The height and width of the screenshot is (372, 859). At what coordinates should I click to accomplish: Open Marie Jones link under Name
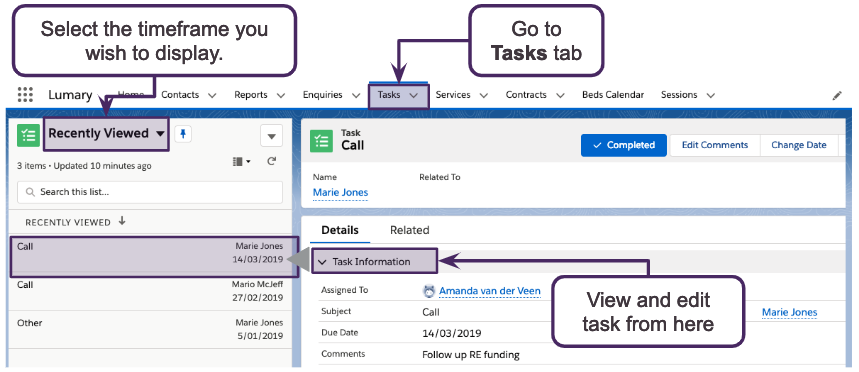point(340,192)
